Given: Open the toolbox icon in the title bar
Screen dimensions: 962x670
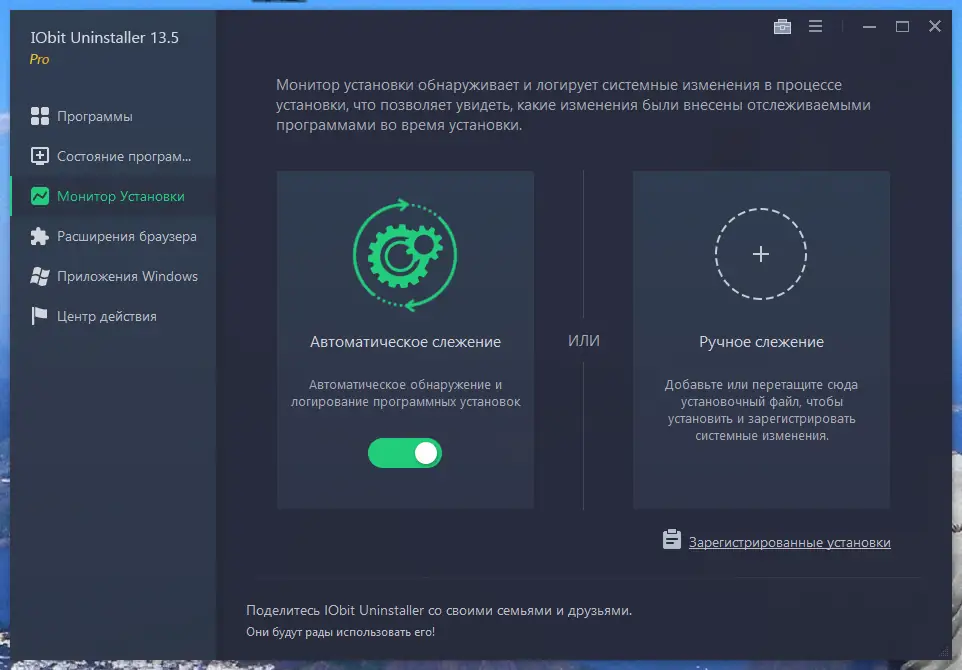Looking at the screenshot, I should 782,27.
